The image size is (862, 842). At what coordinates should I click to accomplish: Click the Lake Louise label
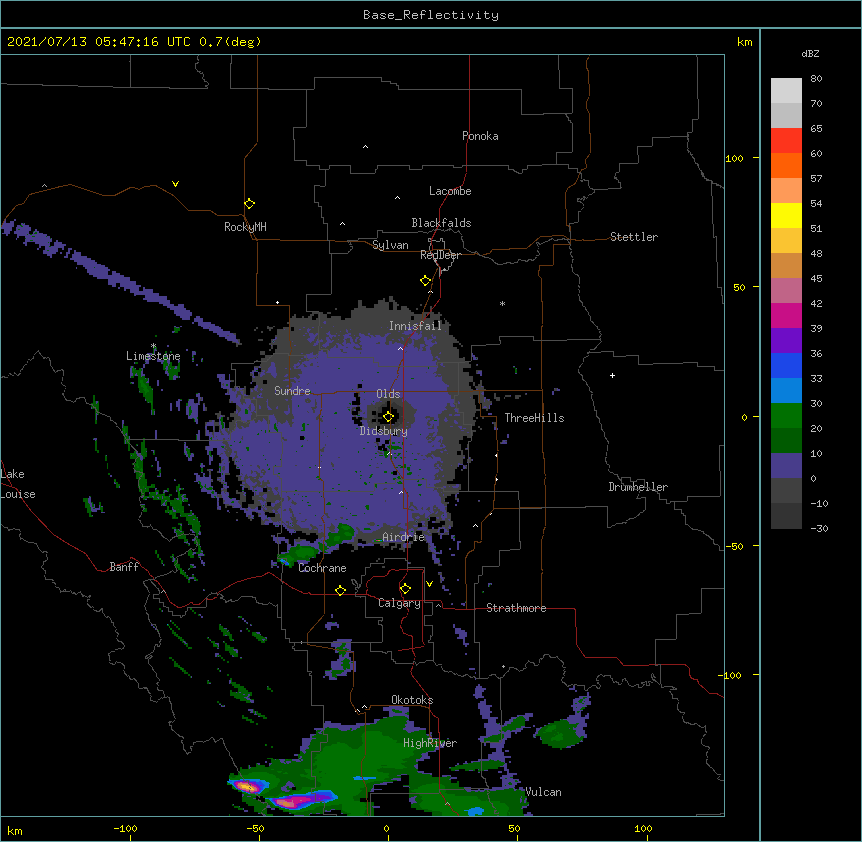[18, 484]
